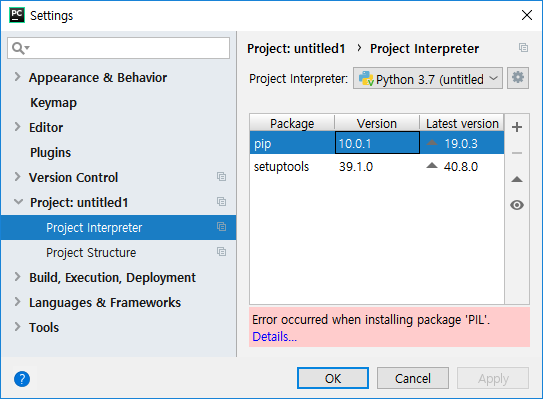Click the plus icon to install package
This screenshot has width=543, height=399.
[517, 127]
